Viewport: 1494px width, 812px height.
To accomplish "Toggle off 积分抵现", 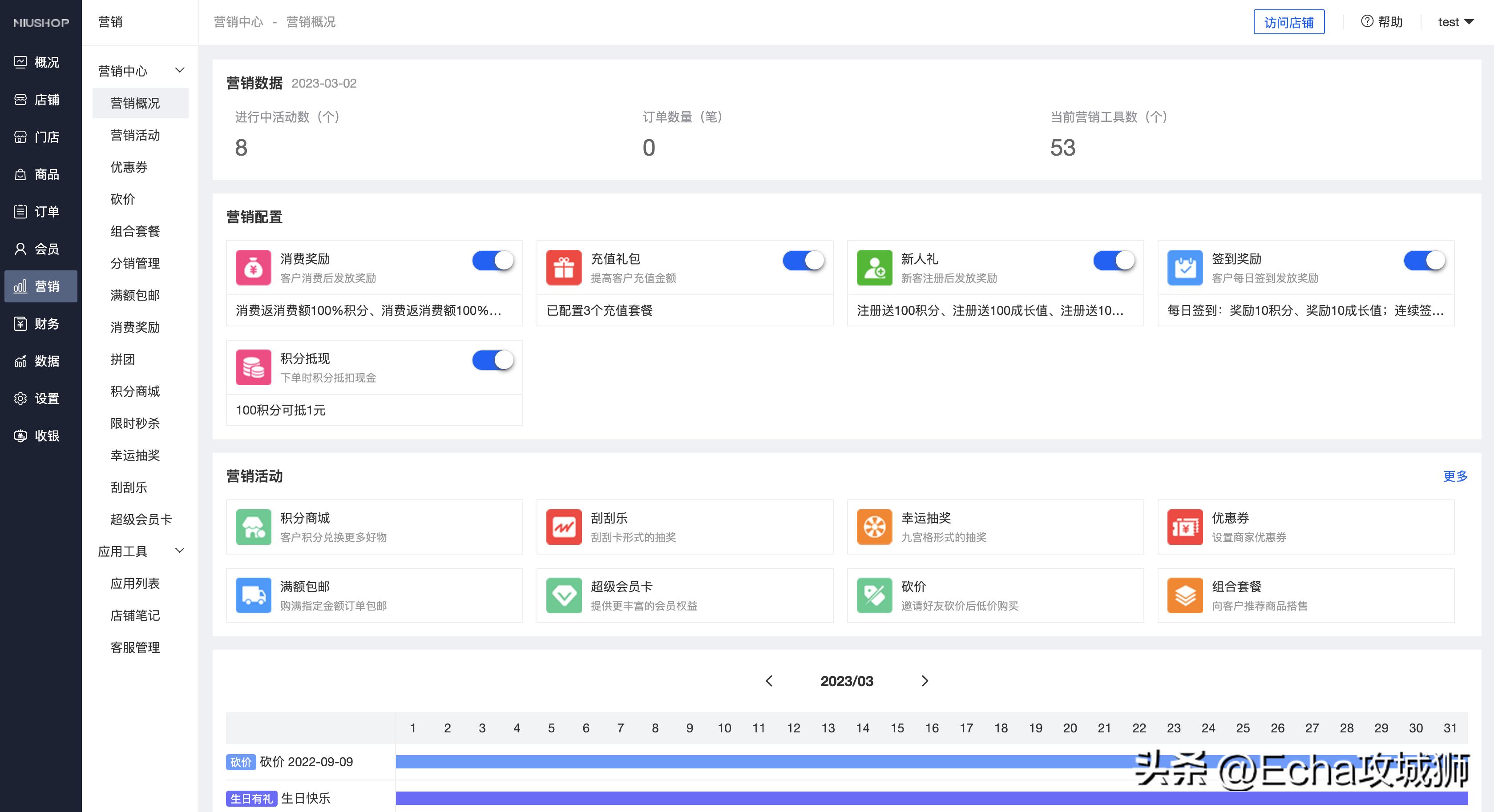I will point(493,360).
